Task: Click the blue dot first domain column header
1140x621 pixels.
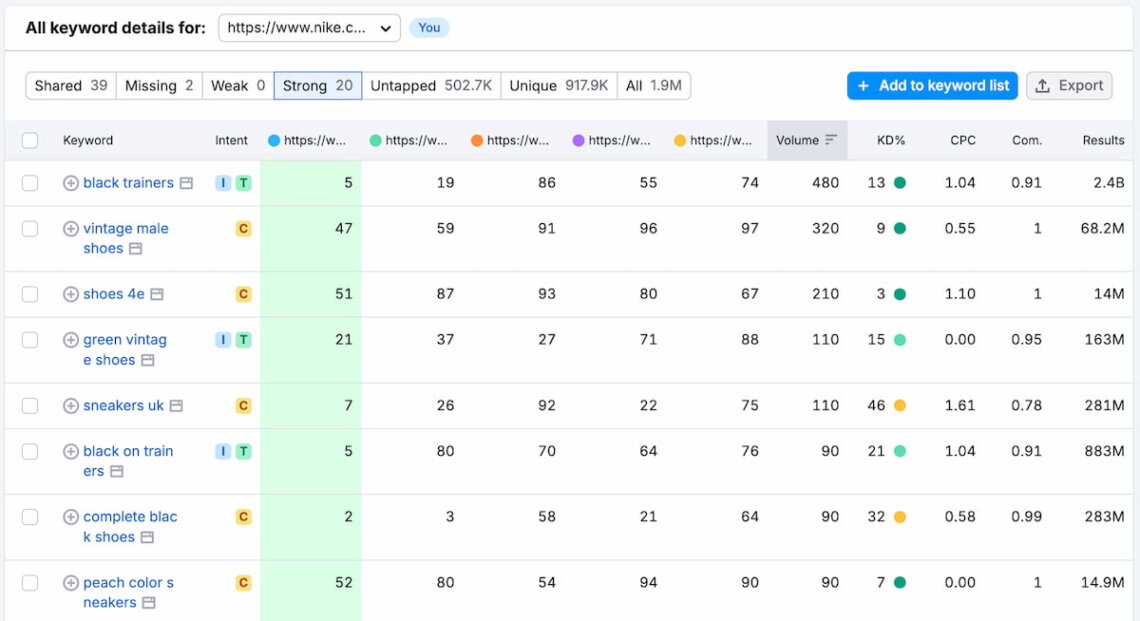Action: 307,140
